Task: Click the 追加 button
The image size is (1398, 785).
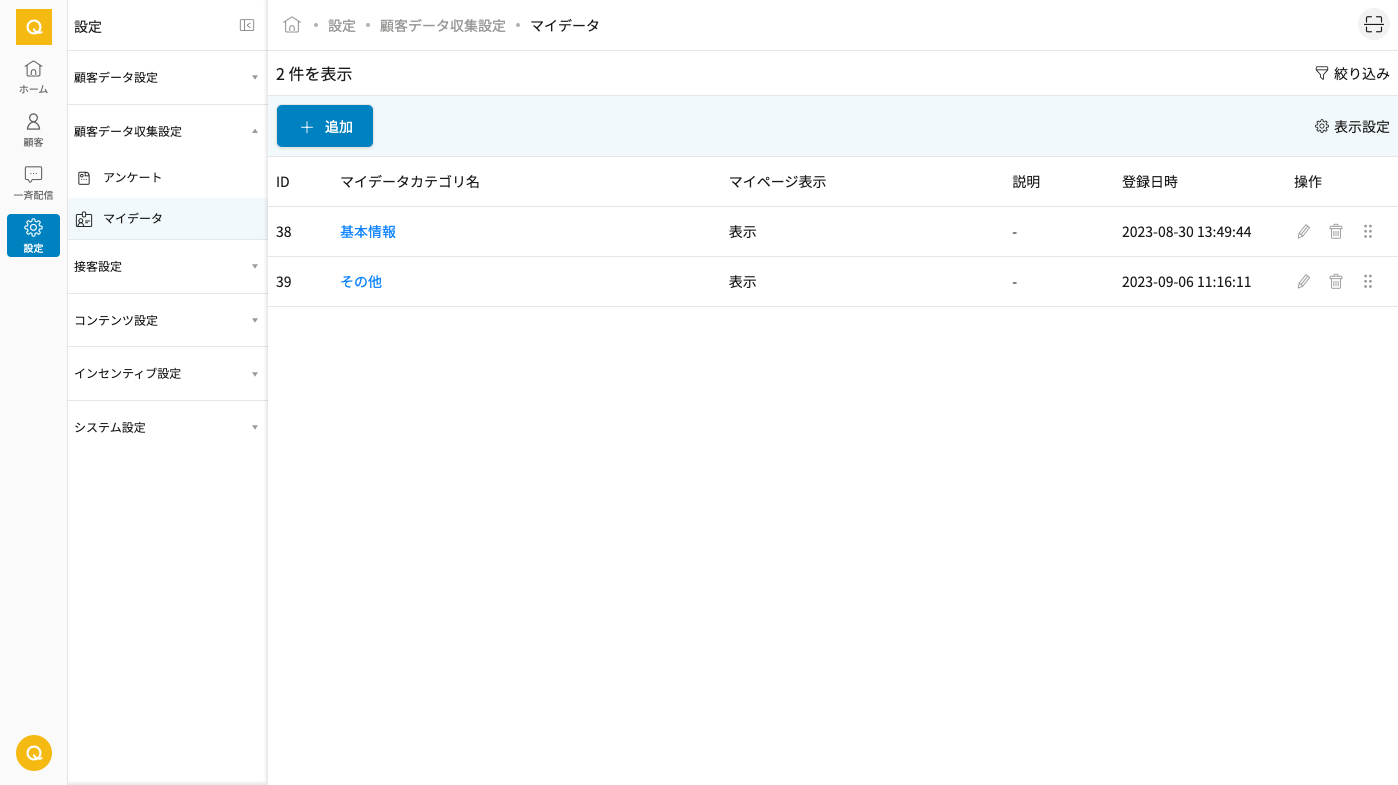Action: (x=325, y=127)
